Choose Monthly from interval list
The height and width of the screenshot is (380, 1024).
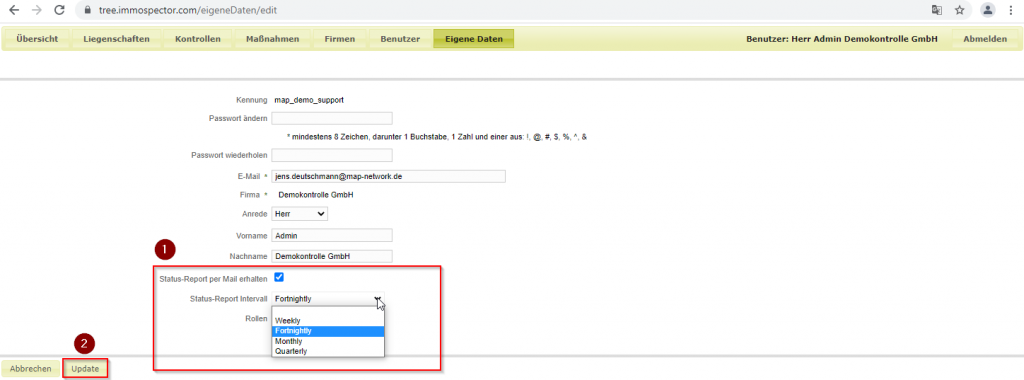(x=328, y=341)
